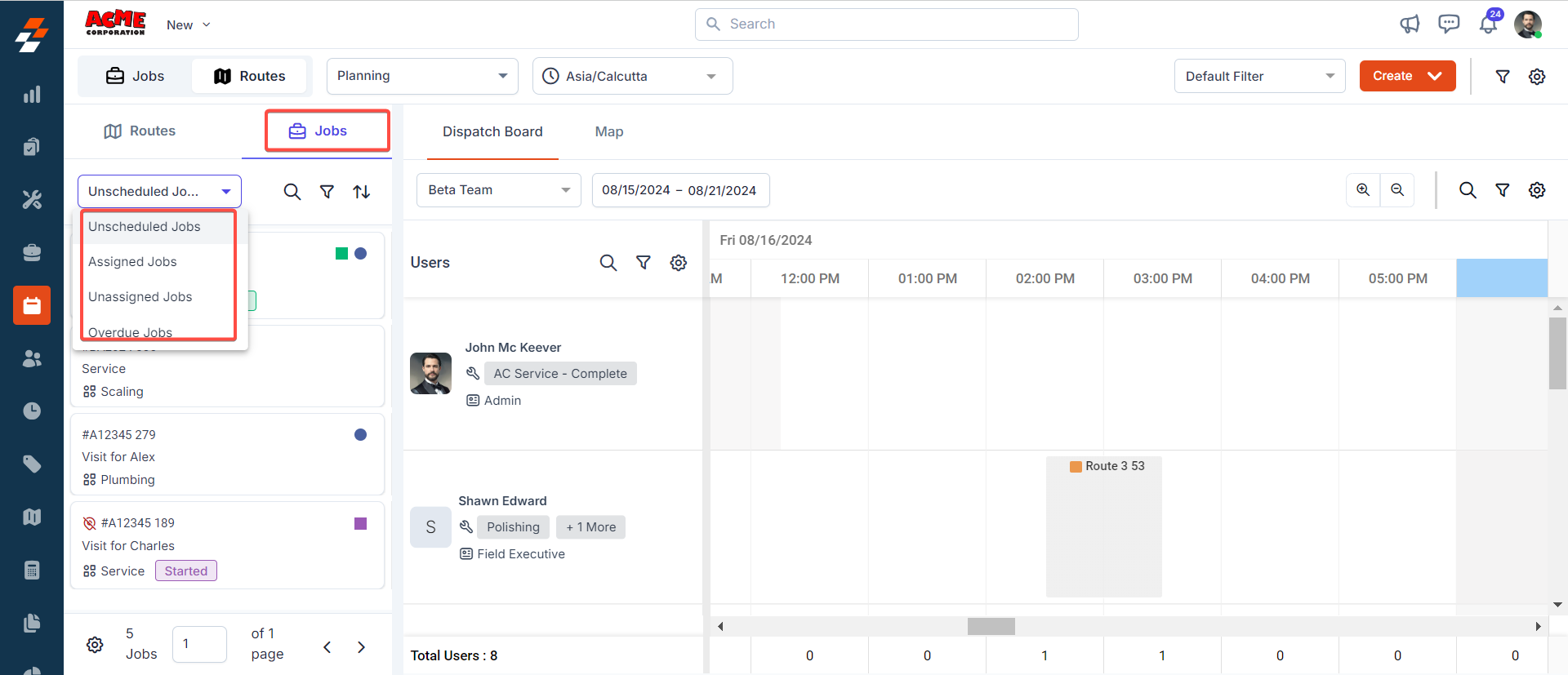Image resolution: width=1568 pixels, height=675 pixels.
Task: Click the sort jobs arrows icon
Action: (x=362, y=192)
